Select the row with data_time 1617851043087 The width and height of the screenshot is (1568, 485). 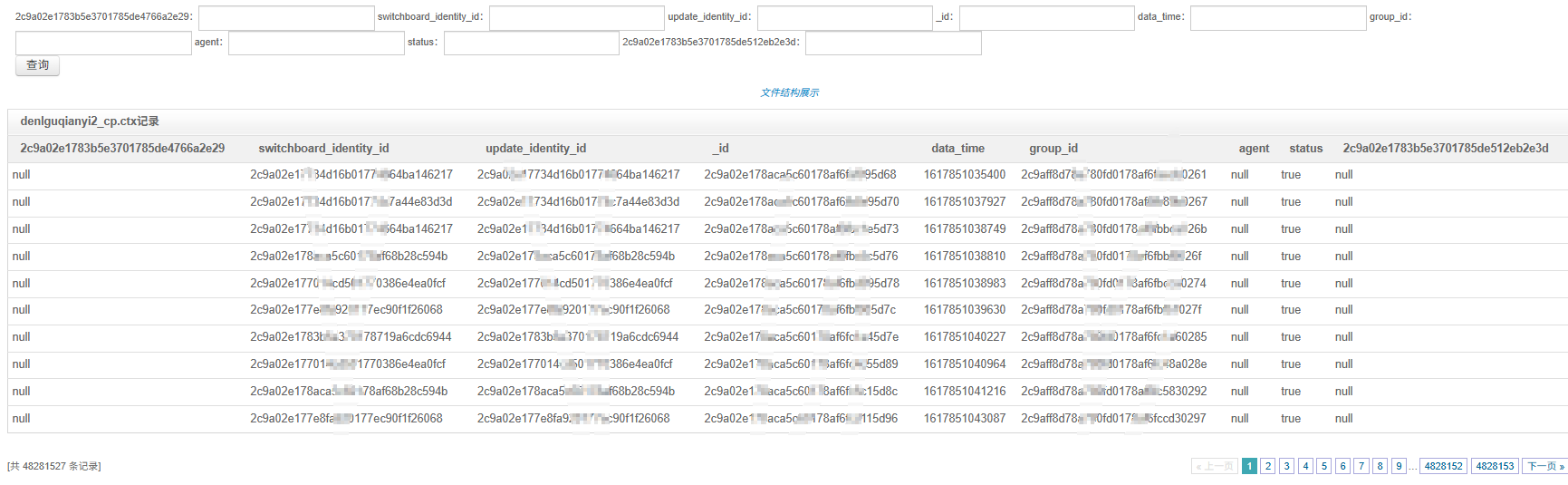coord(964,419)
